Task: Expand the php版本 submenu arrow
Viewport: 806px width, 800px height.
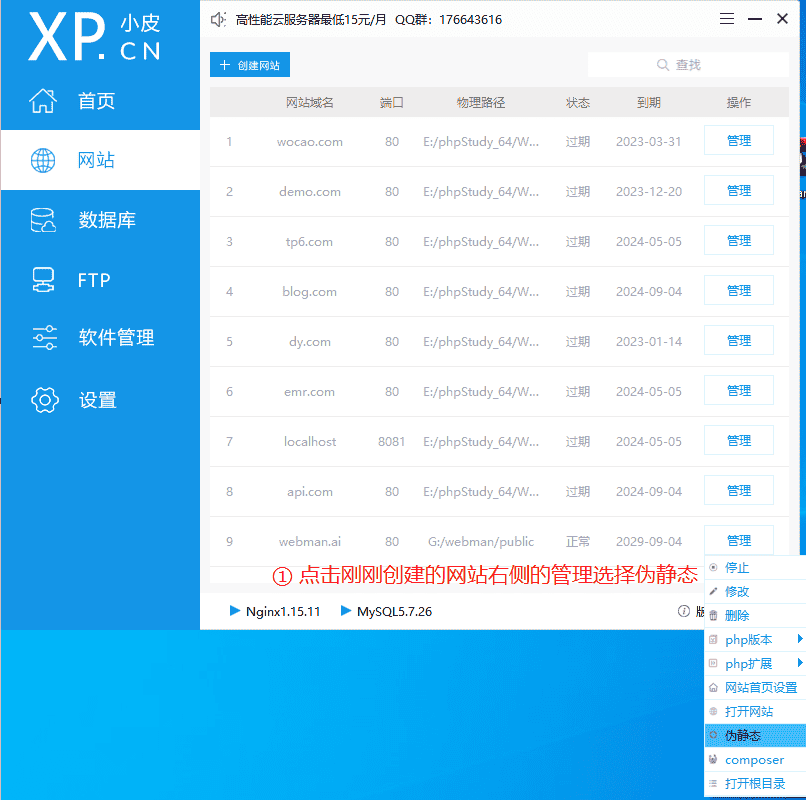Action: click(x=798, y=639)
